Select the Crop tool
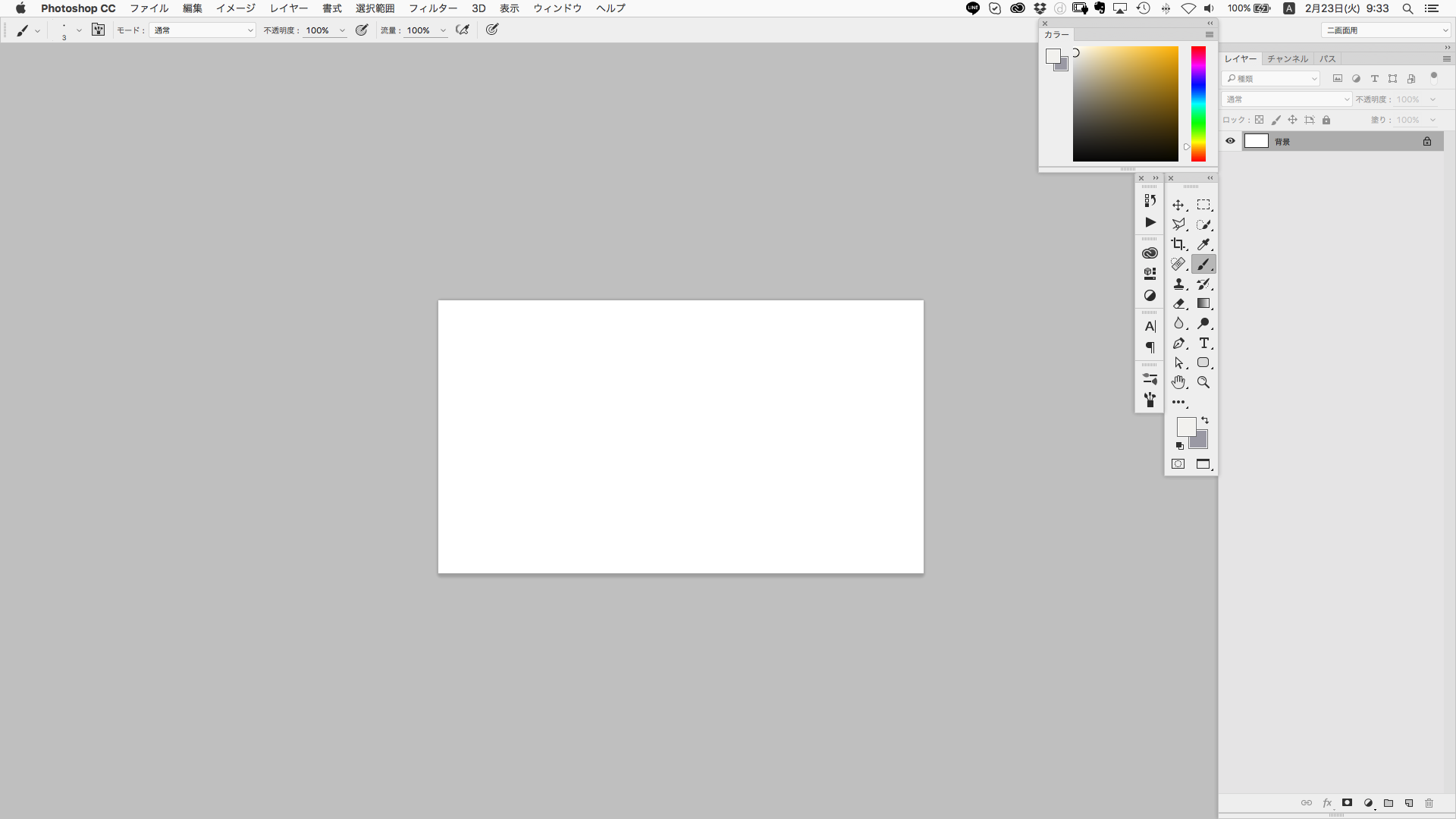Viewport: 1456px width, 819px height. point(1178,244)
